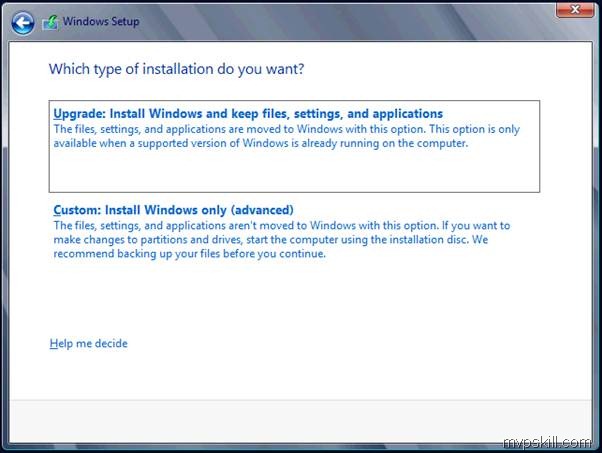The image size is (602, 453).
Task: Click the 'Which type of installation do you want?' heading
Action: tap(176, 69)
